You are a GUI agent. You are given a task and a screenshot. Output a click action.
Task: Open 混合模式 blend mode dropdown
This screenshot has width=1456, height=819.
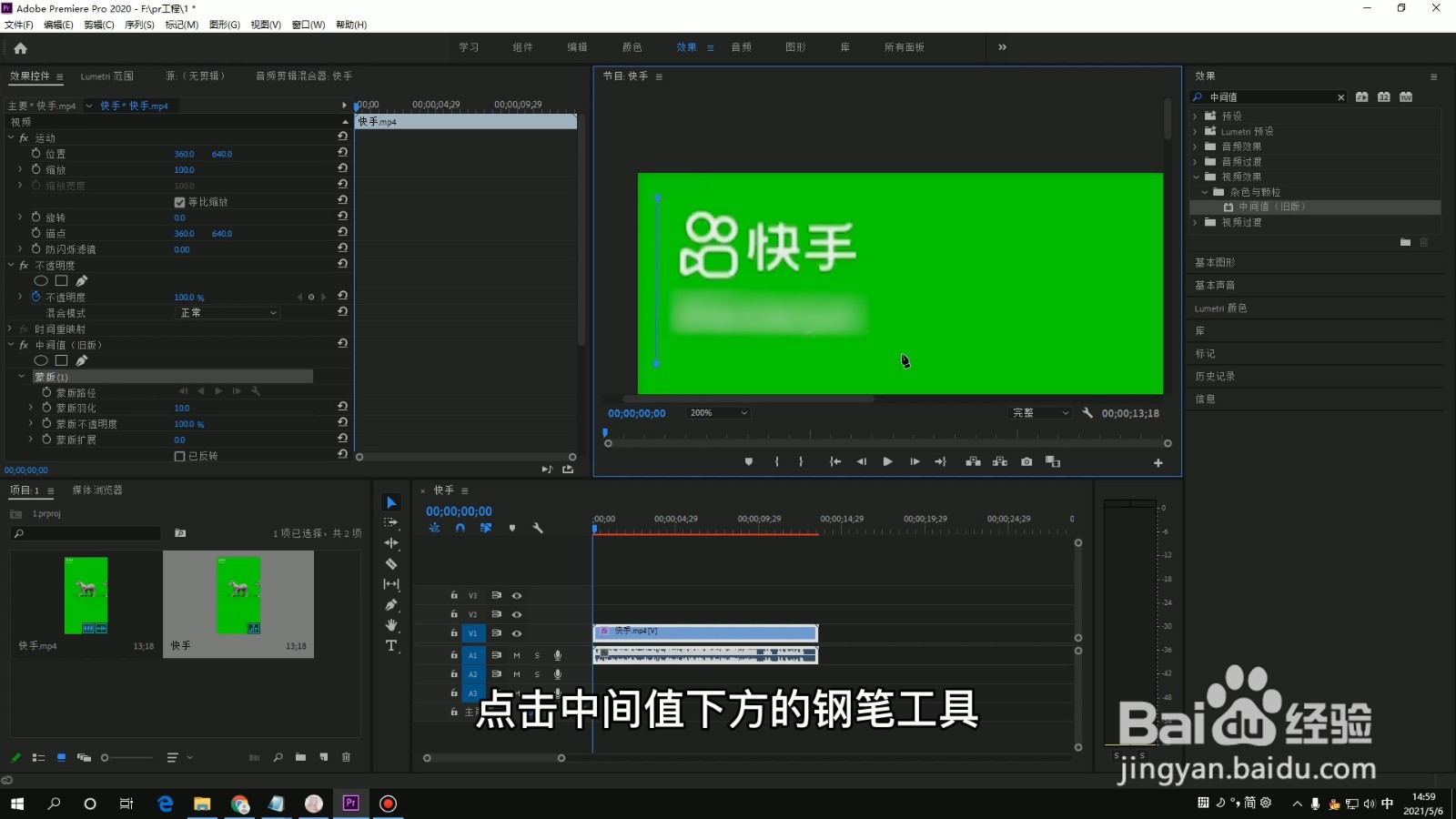(227, 313)
